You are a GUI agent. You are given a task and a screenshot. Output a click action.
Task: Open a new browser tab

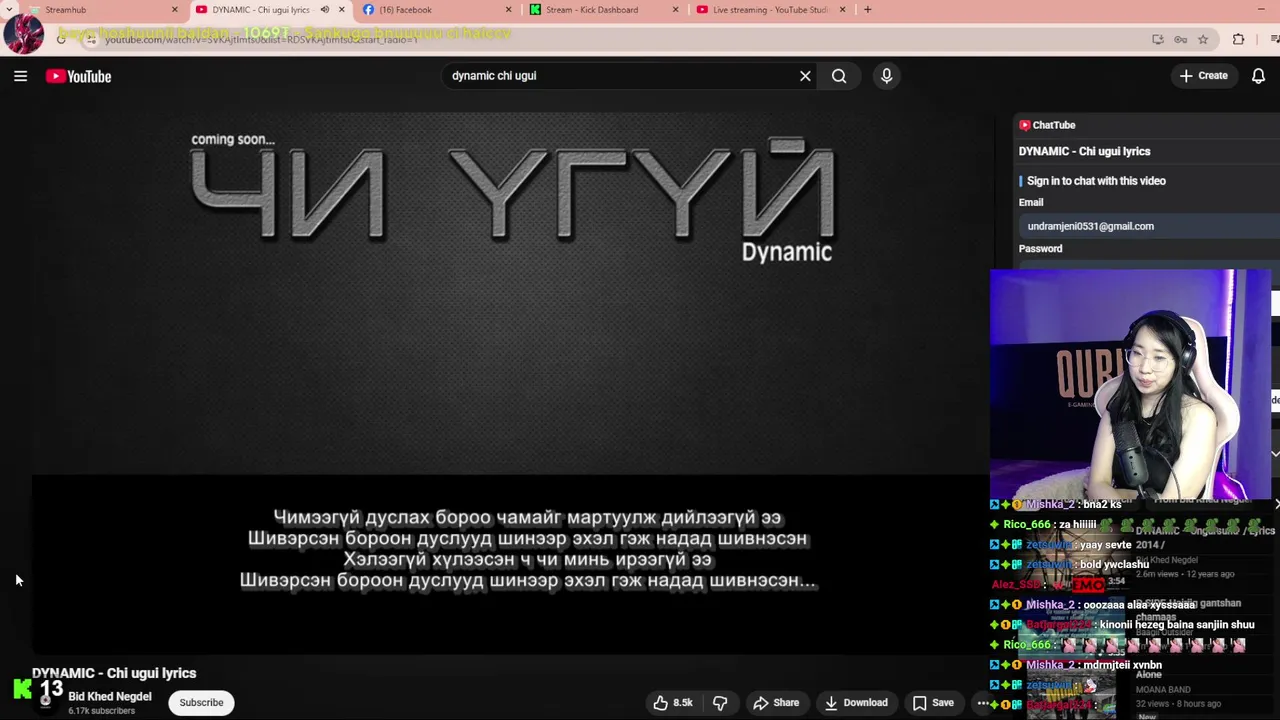point(867,10)
